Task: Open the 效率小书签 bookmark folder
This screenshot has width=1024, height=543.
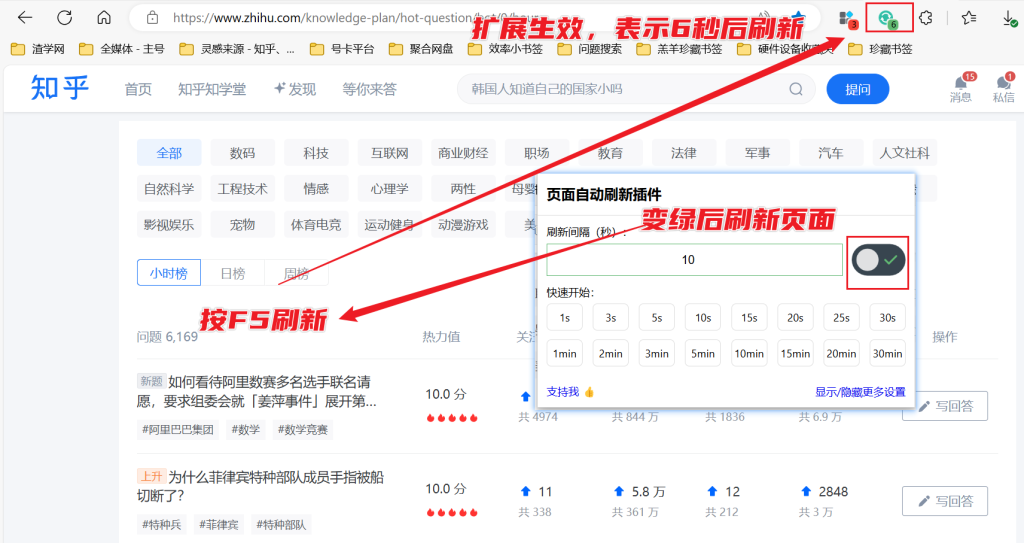Action: coord(505,49)
